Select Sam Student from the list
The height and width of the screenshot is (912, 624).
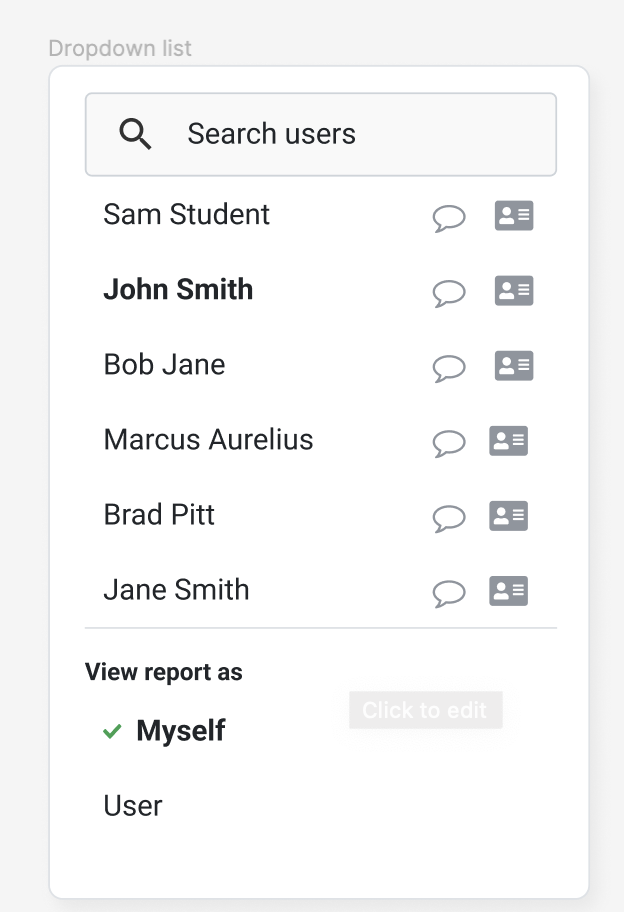[187, 214]
